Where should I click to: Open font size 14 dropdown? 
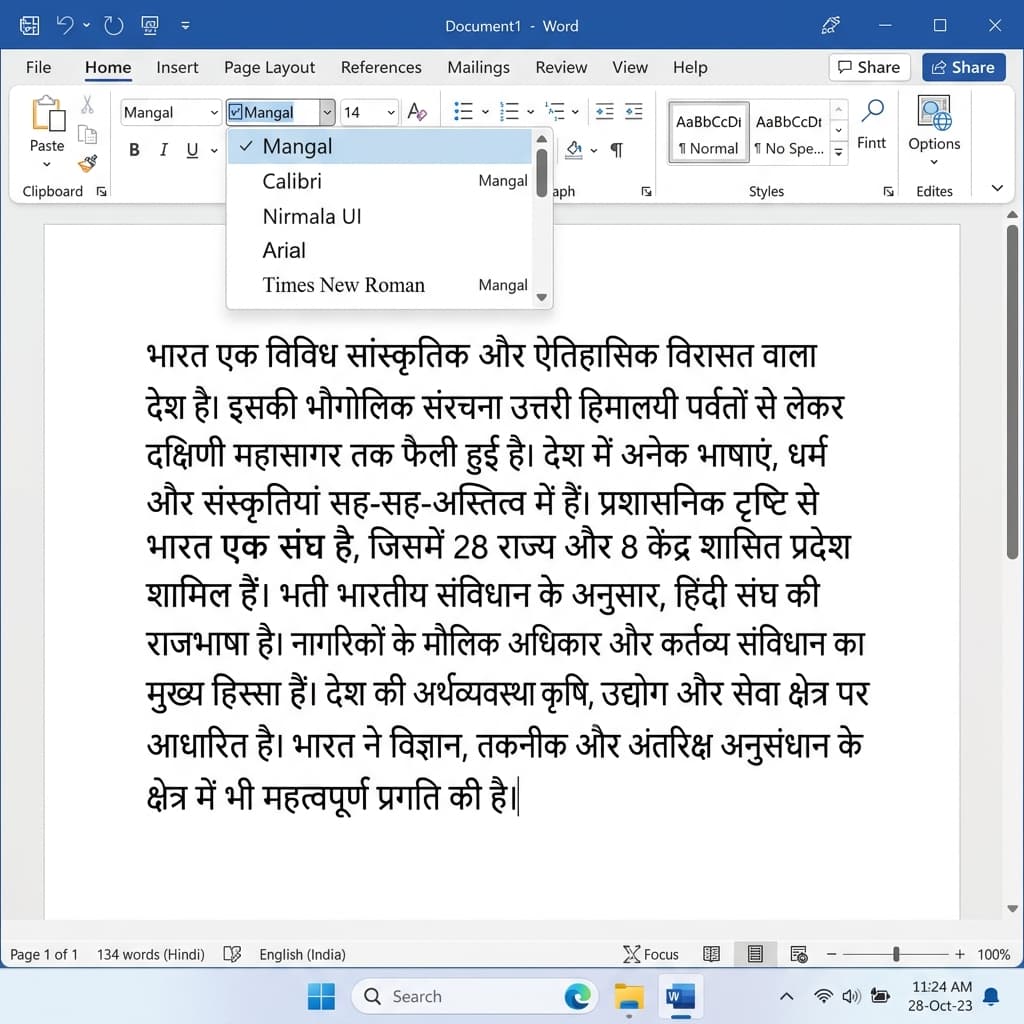(x=391, y=112)
